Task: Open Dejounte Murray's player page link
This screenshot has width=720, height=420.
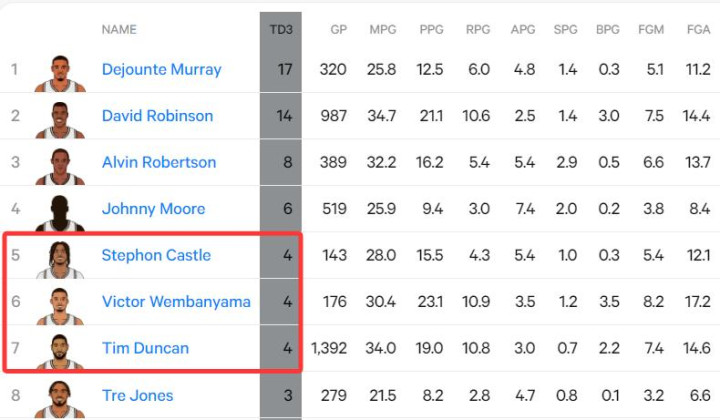Action: (161, 70)
